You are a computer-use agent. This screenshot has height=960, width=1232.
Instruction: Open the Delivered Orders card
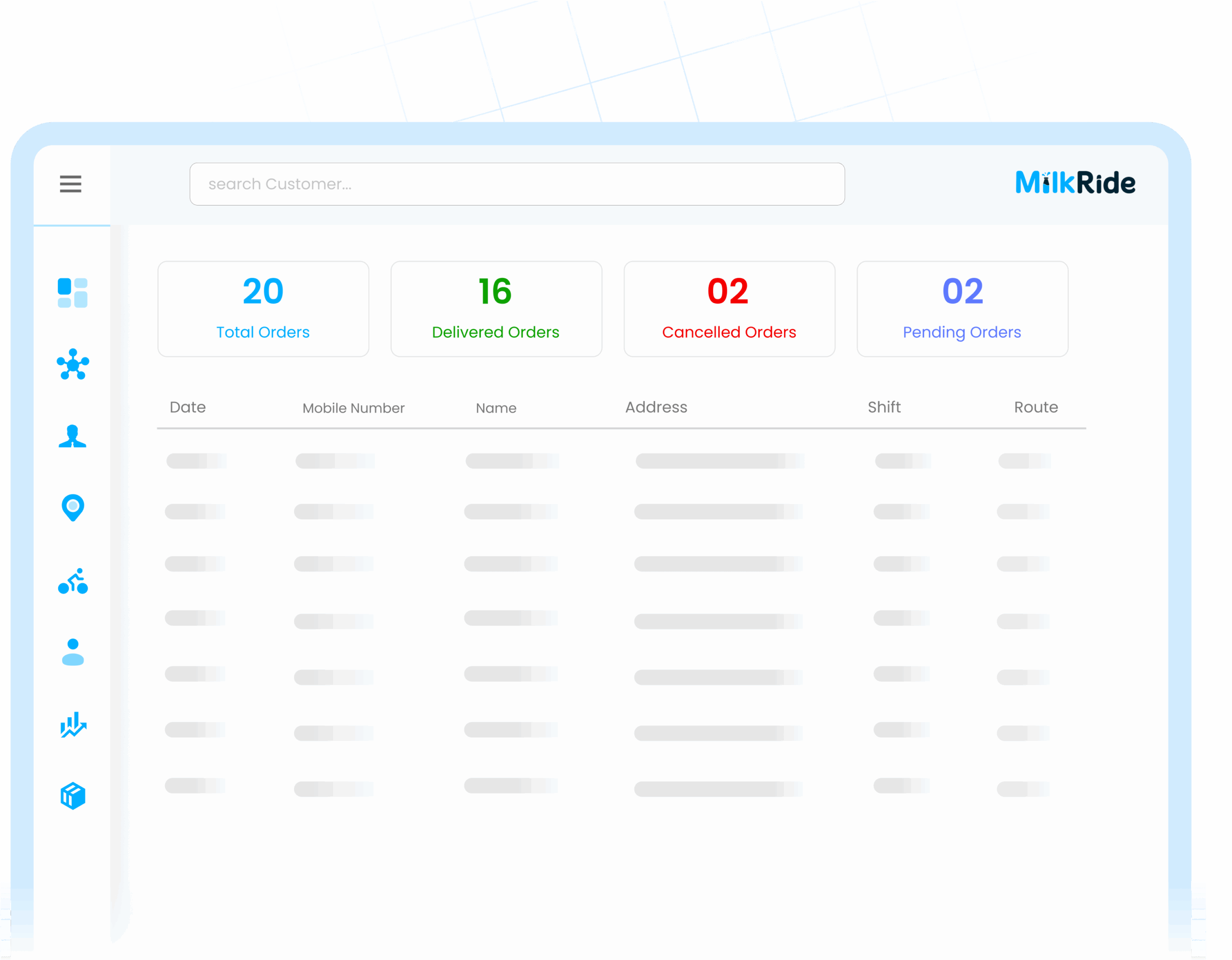(x=496, y=309)
